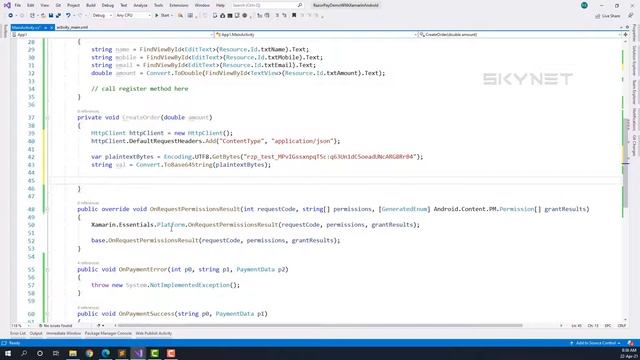Open Cortana circle icon on taskbar
640x360 pixels.
pos(40,353)
